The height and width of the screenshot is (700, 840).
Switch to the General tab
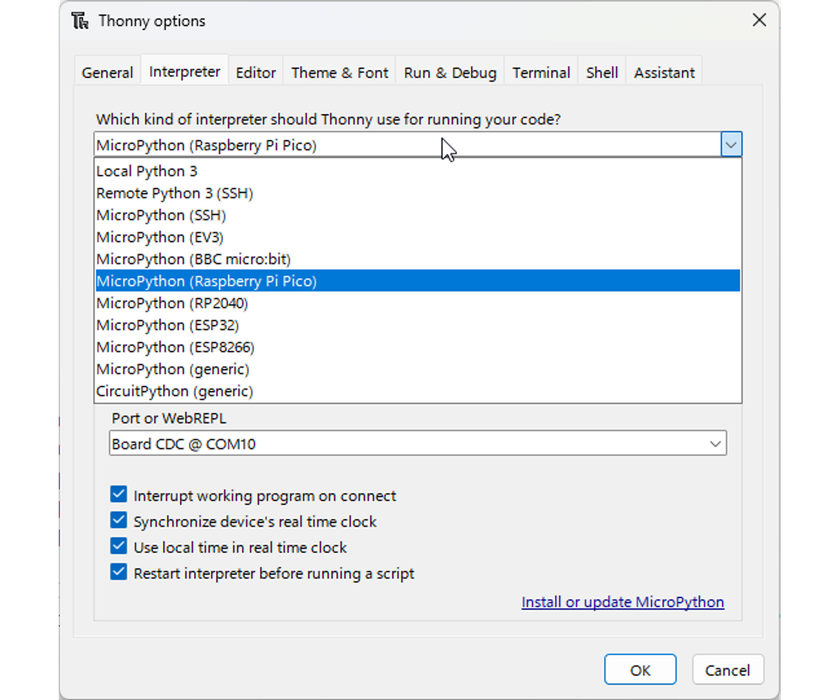coord(107,72)
